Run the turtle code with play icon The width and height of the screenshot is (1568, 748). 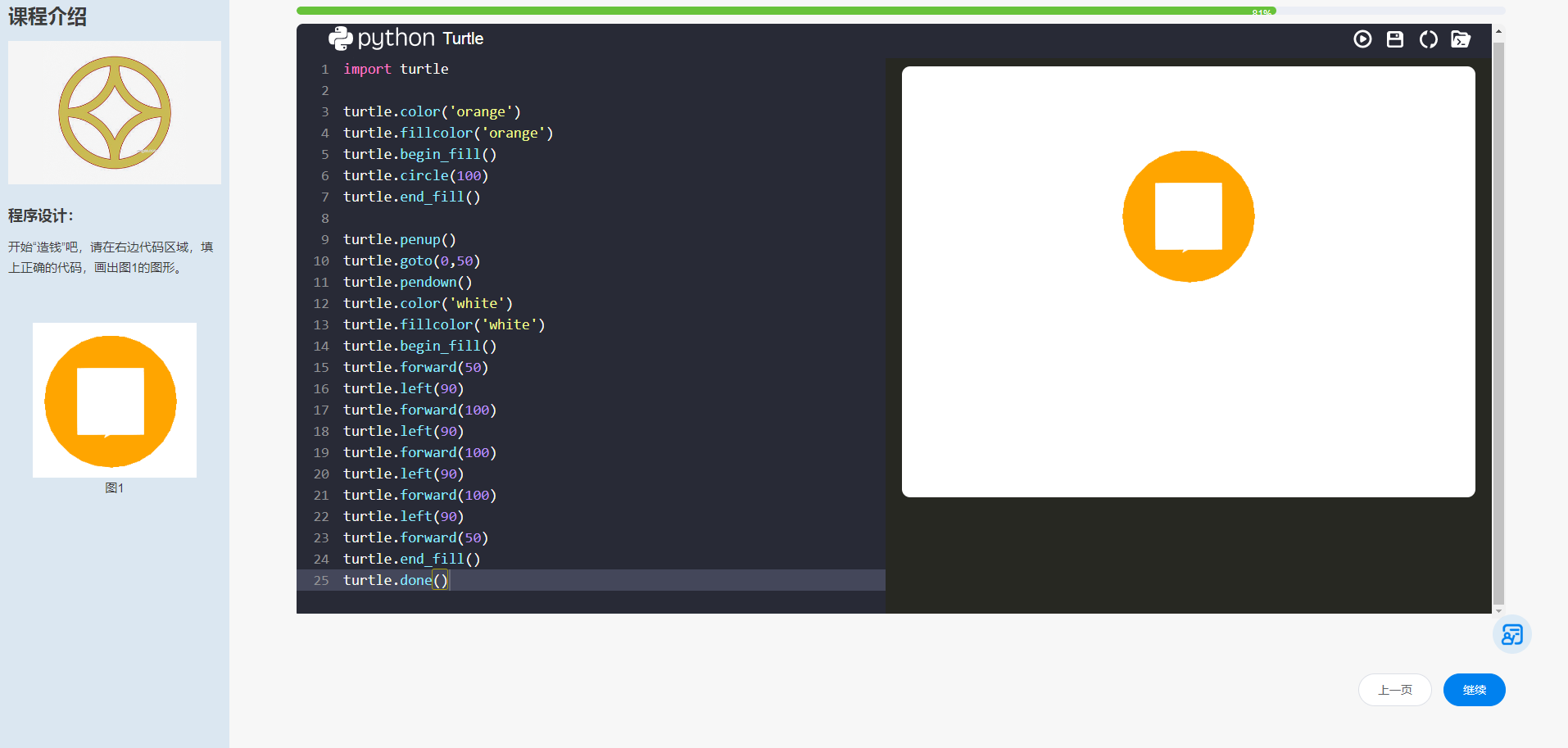(1362, 39)
